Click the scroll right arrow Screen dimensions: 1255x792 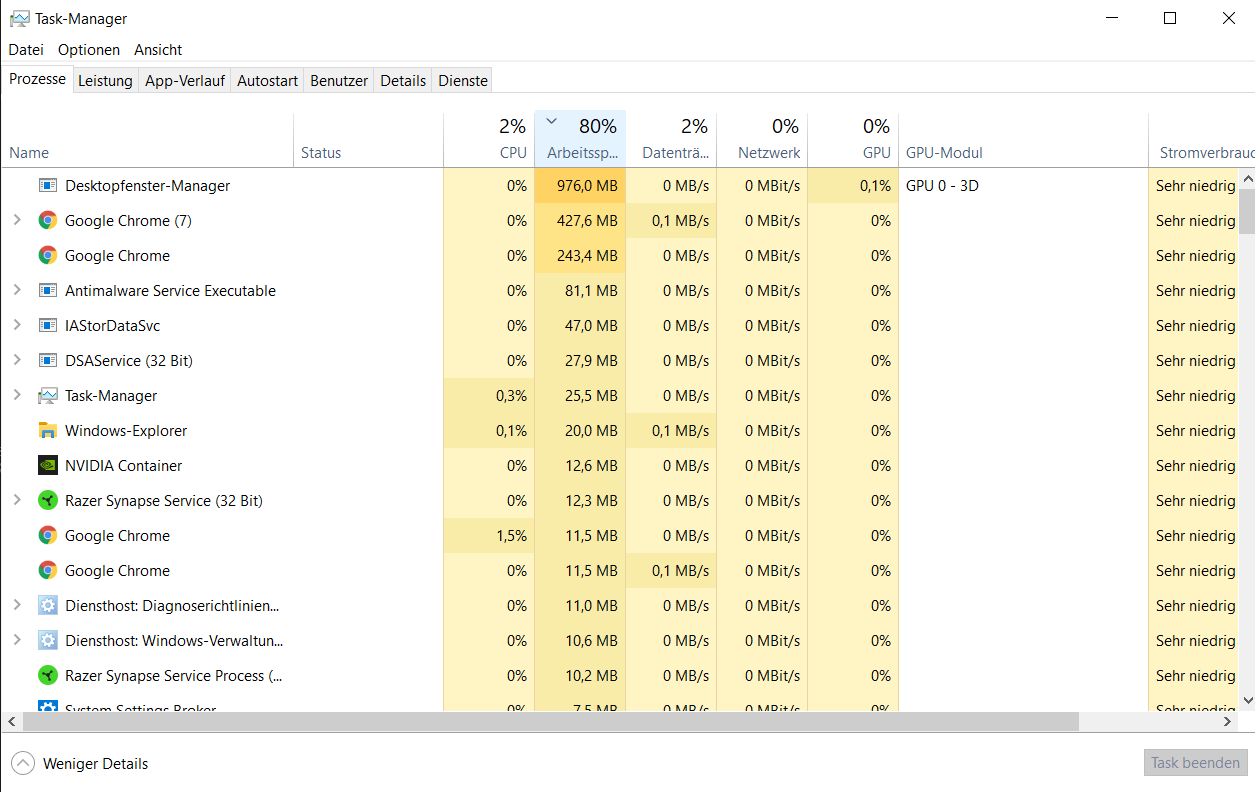[1229, 721]
